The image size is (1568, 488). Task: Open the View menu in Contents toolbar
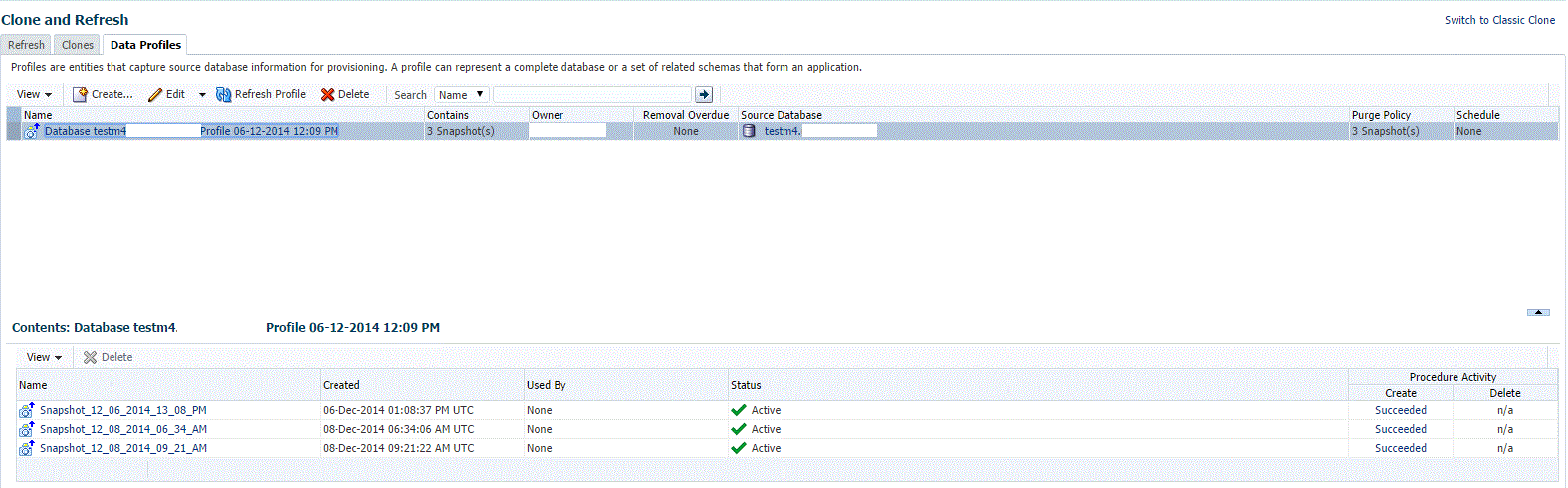click(x=44, y=357)
